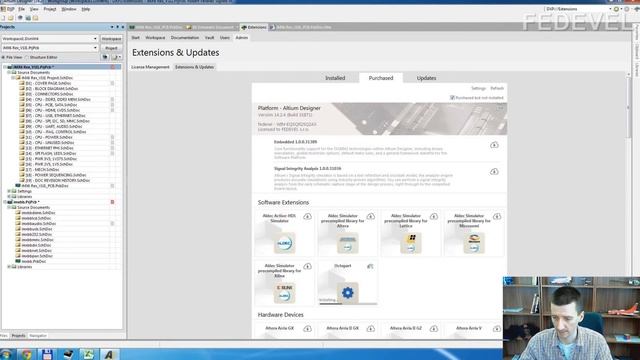
Task: Open the View menu
Action: (x=34, y=9)
